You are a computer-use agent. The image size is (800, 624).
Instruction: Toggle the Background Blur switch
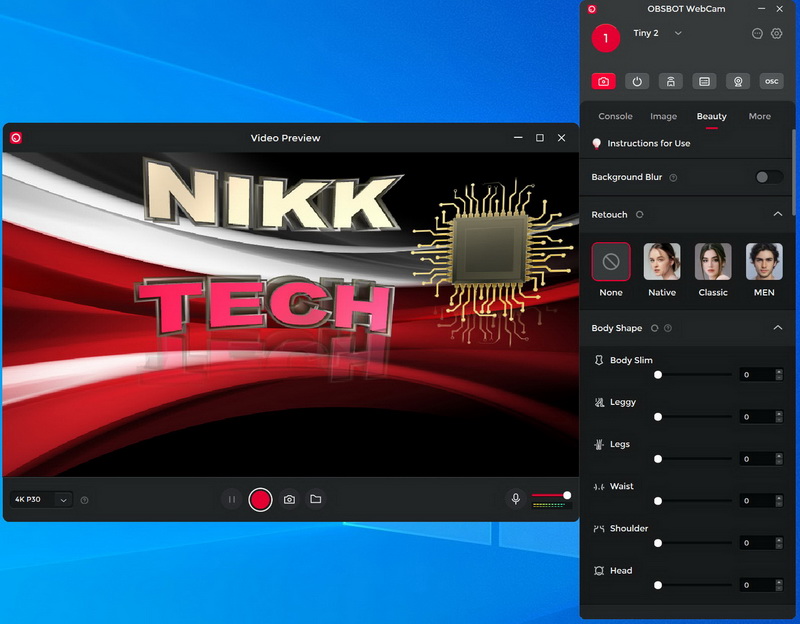pos(768,177)
